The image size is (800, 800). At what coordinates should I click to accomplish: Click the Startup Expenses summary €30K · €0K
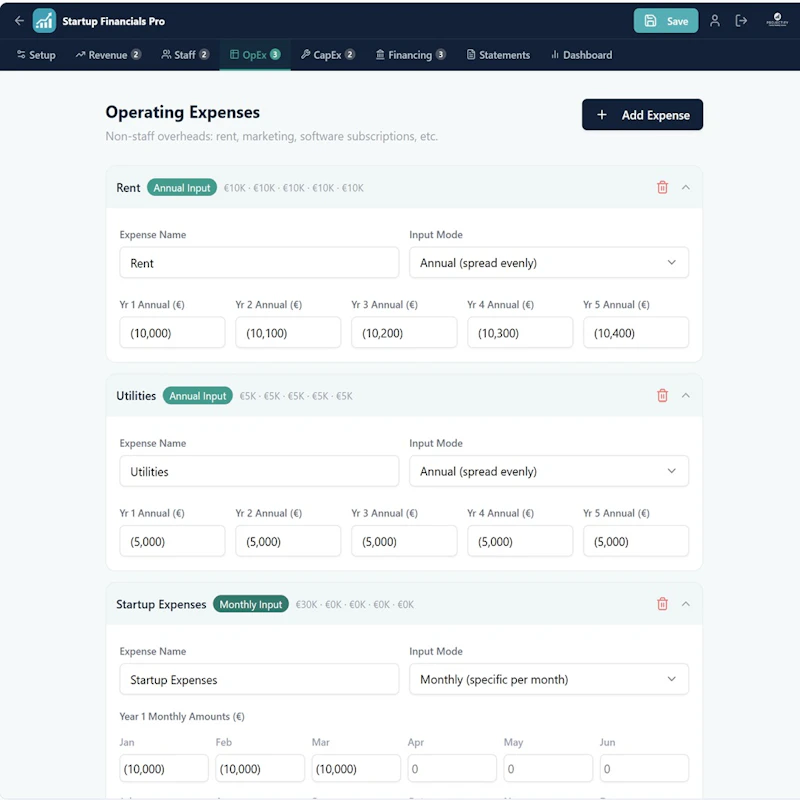tap(355, 605)
